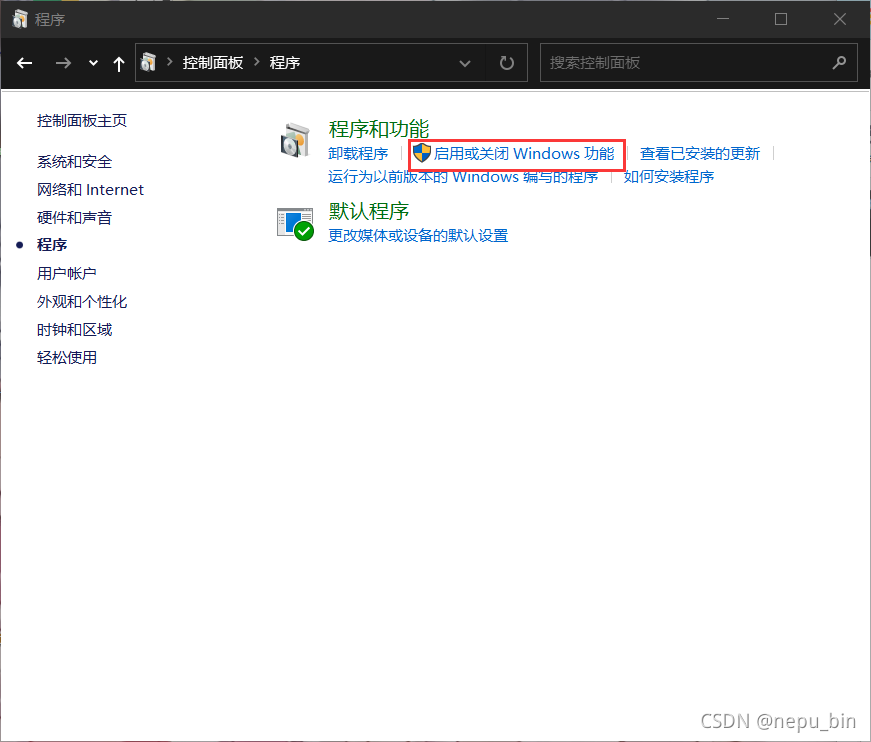The image size is (871, 742).
Task: Open recent locations dropdown next to forward arrow
Action: pyautogui.click(x=93, y=63)
